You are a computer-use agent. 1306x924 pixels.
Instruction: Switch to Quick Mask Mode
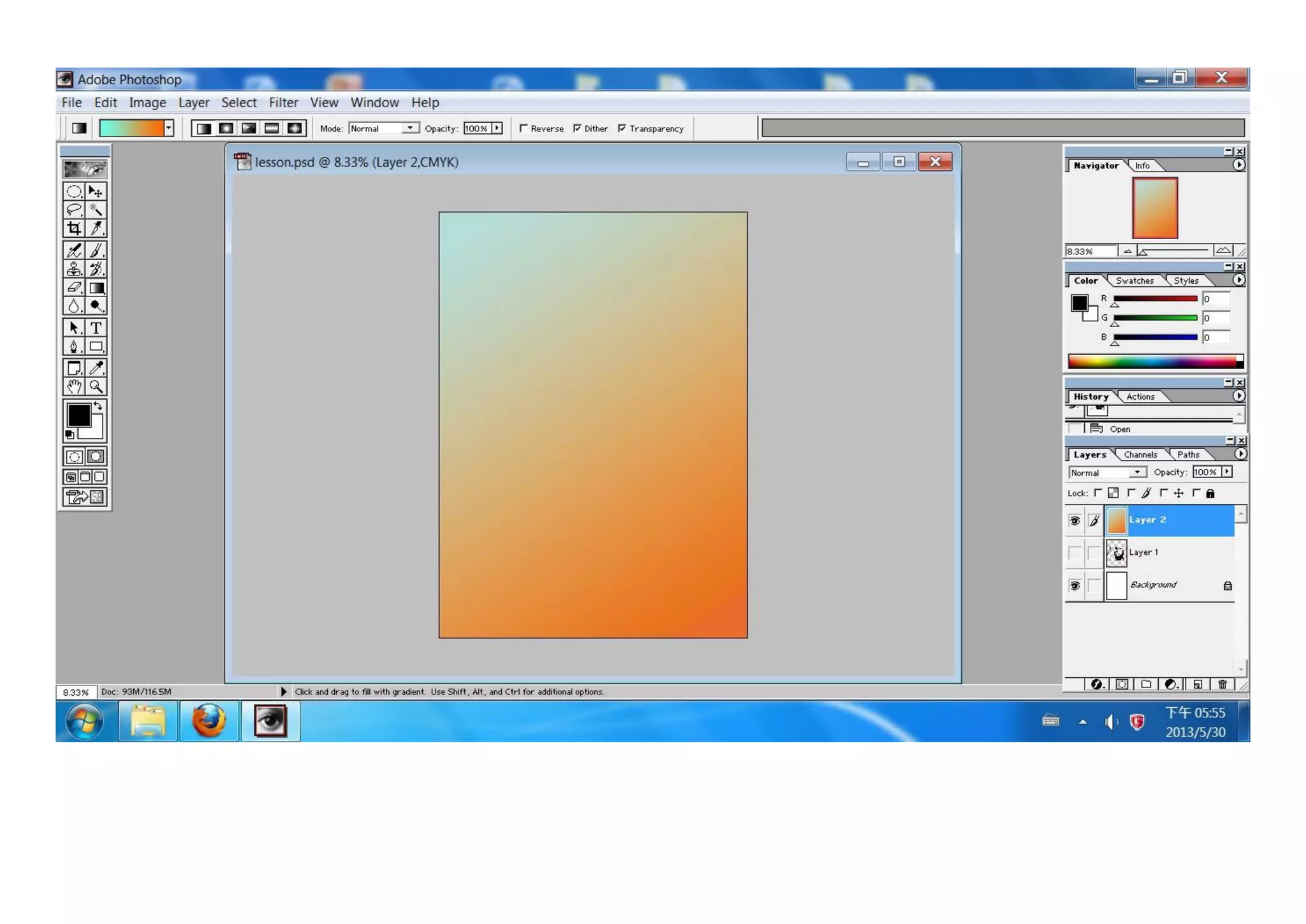coord(96,457)
